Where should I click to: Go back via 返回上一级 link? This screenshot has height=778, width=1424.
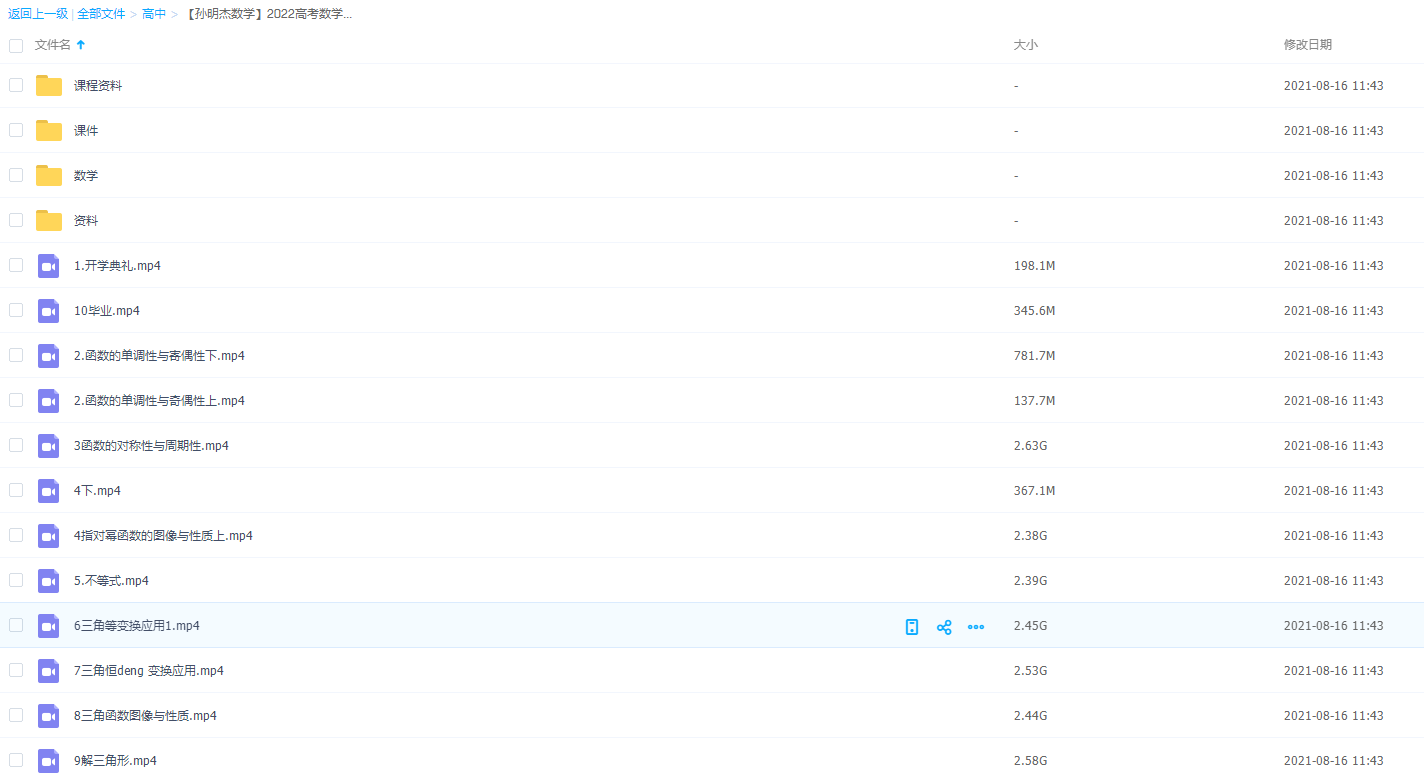tap(38, 14)
